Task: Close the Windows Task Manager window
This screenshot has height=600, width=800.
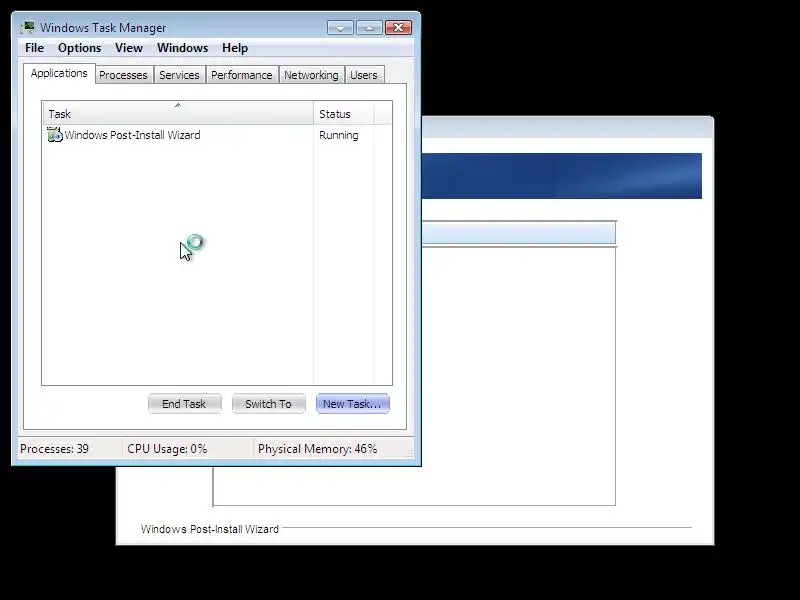Action: 398,28
